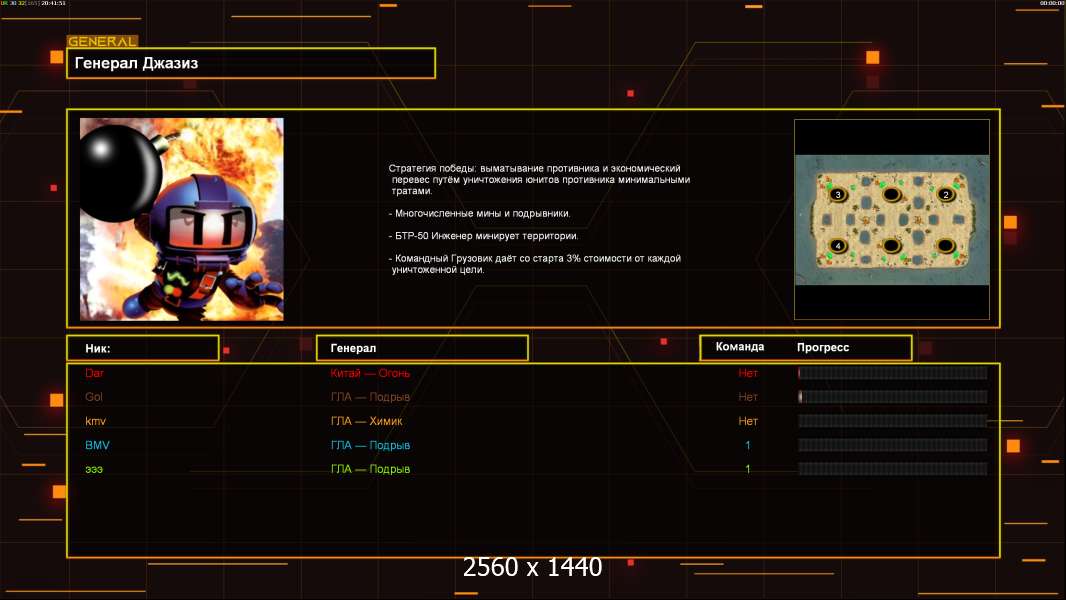Select player nickname 'BMV'
Screen dimensions: 1066x600
(97, 445)
